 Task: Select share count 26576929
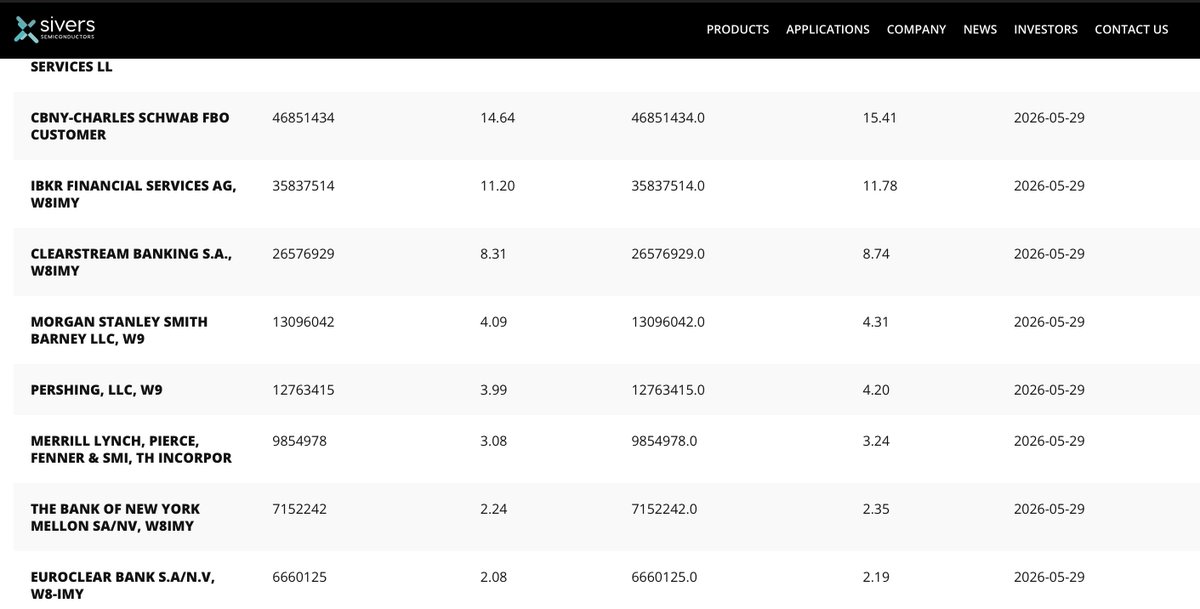pyautogui.click(x=303, y=254)
